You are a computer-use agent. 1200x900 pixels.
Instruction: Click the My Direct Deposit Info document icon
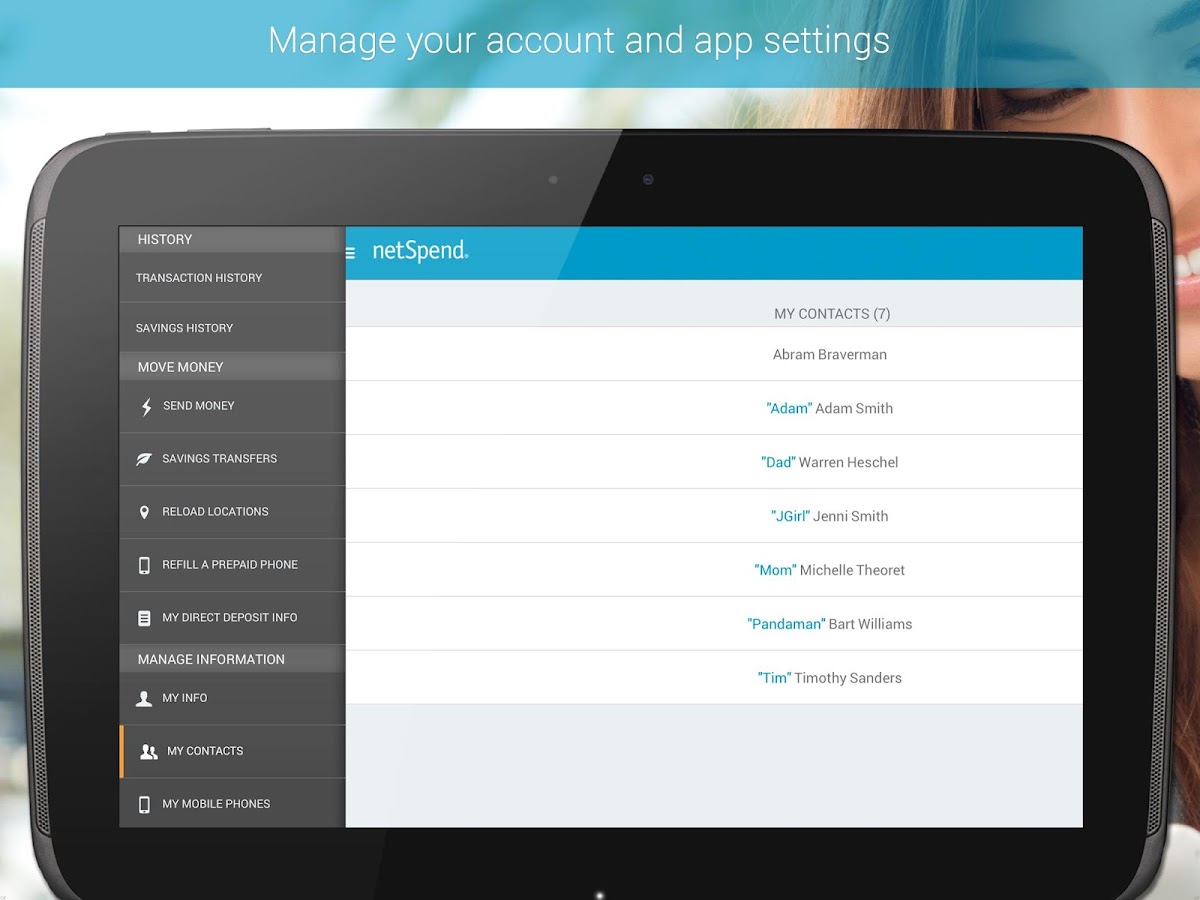(x=143, y=617)
